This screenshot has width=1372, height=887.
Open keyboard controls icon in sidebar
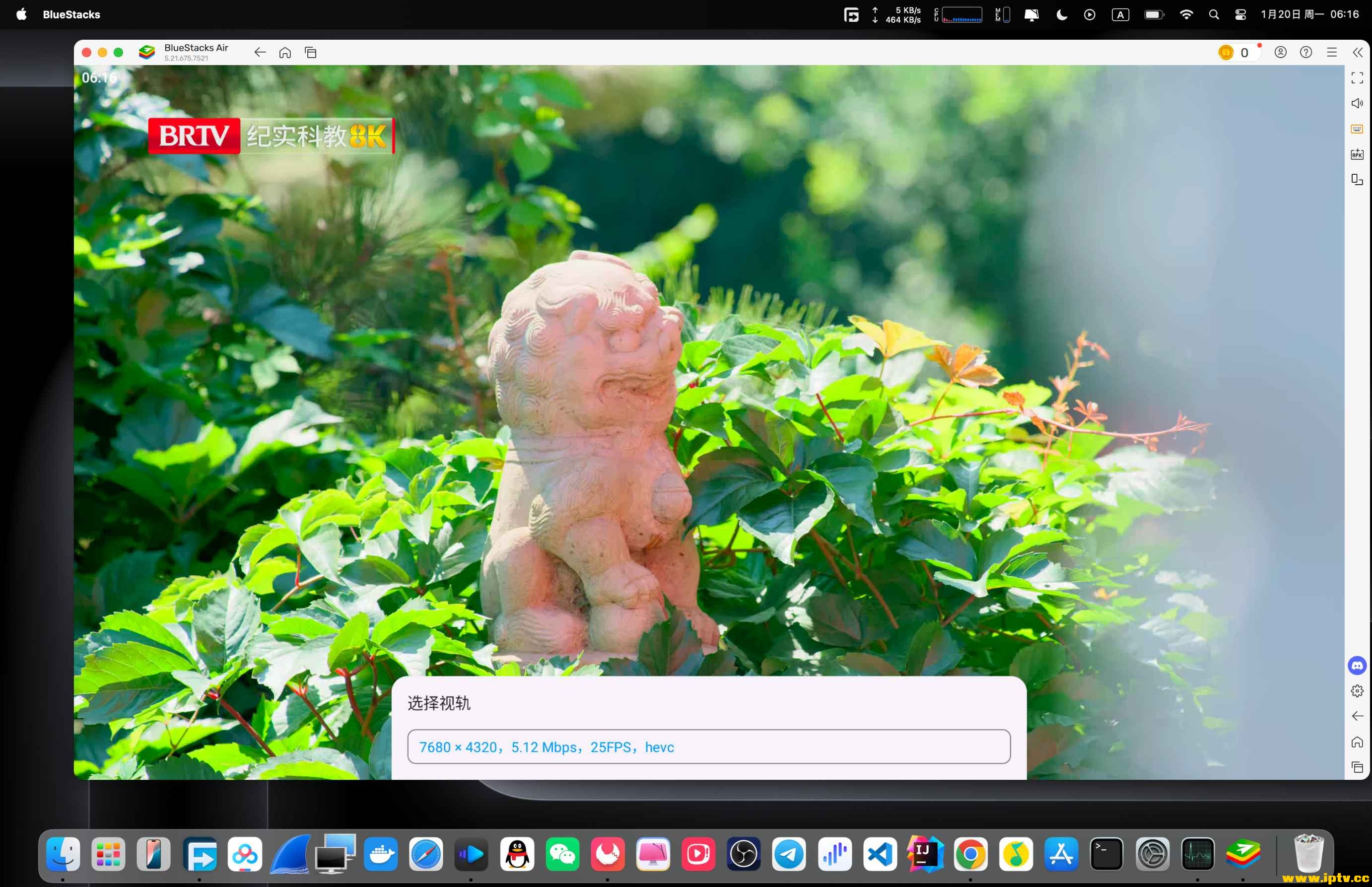click(1357, 129)
